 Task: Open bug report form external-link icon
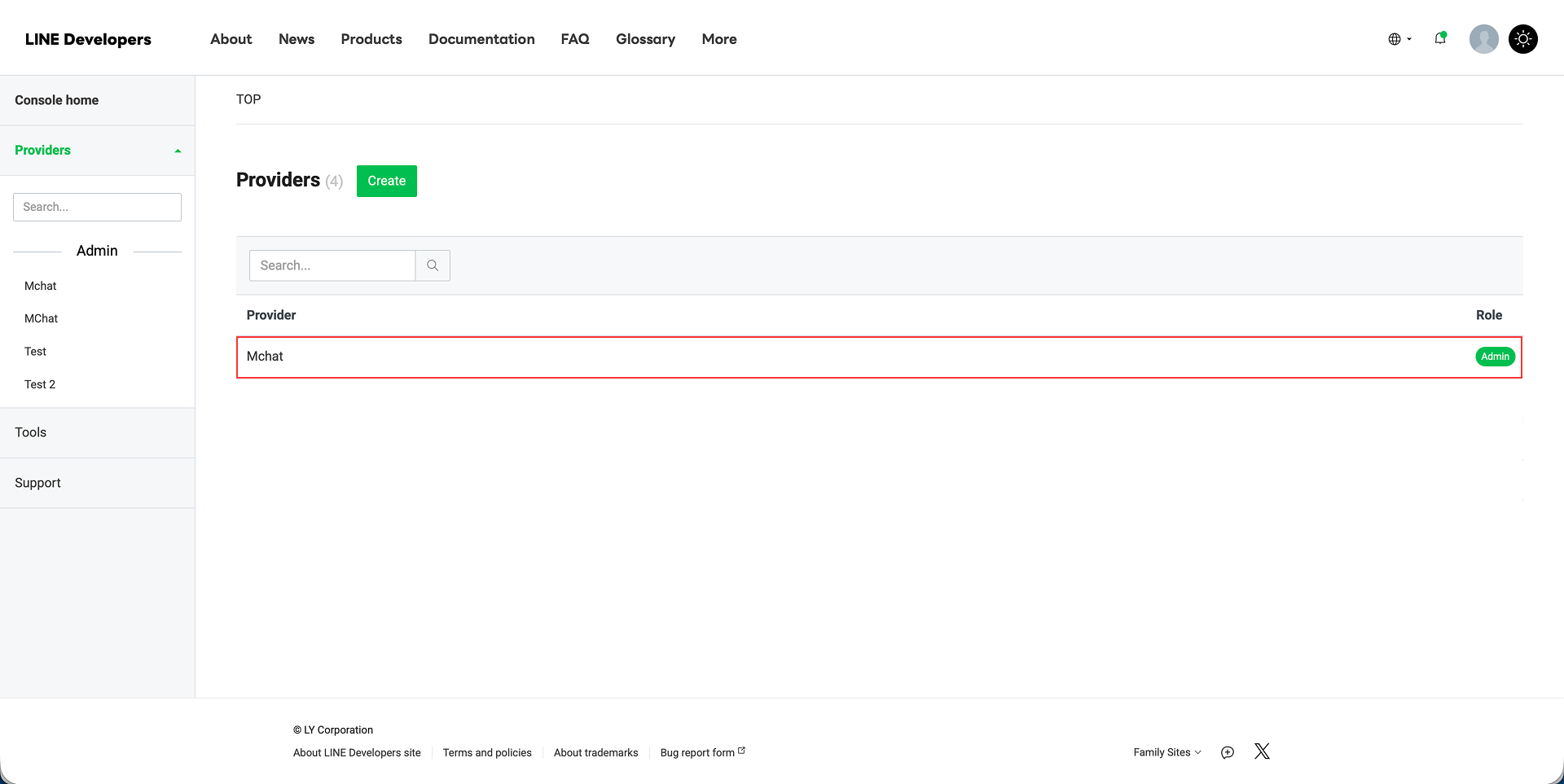pos(740,748)
